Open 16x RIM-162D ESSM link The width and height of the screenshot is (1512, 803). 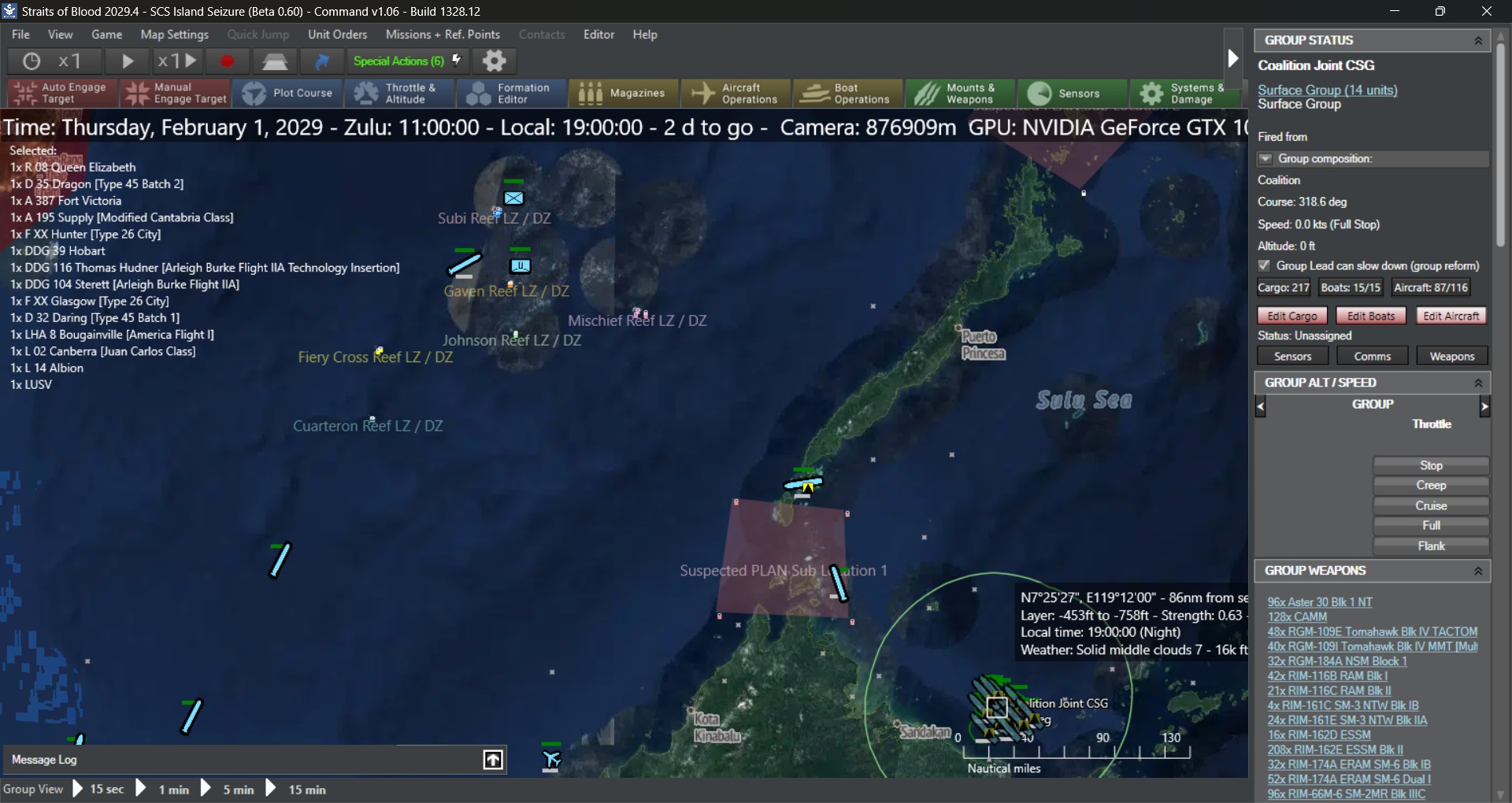point(1318,735)
